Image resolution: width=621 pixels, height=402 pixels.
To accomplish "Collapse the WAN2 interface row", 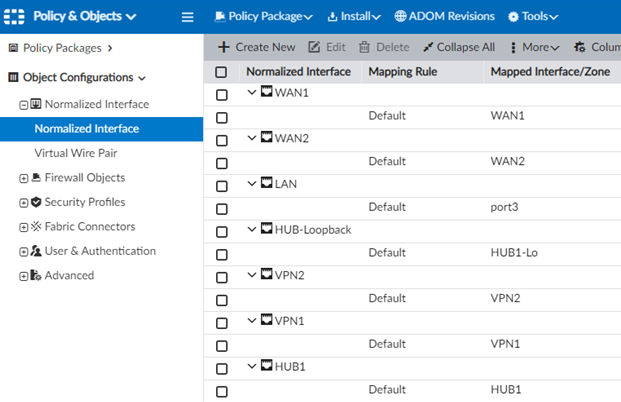I will [253, 138].
